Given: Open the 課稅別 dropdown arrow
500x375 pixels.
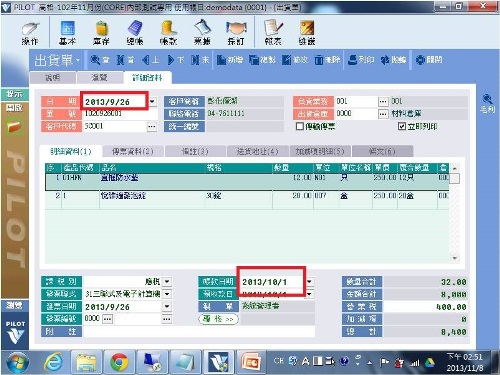Looking at the screenshot, I should 167,282.
